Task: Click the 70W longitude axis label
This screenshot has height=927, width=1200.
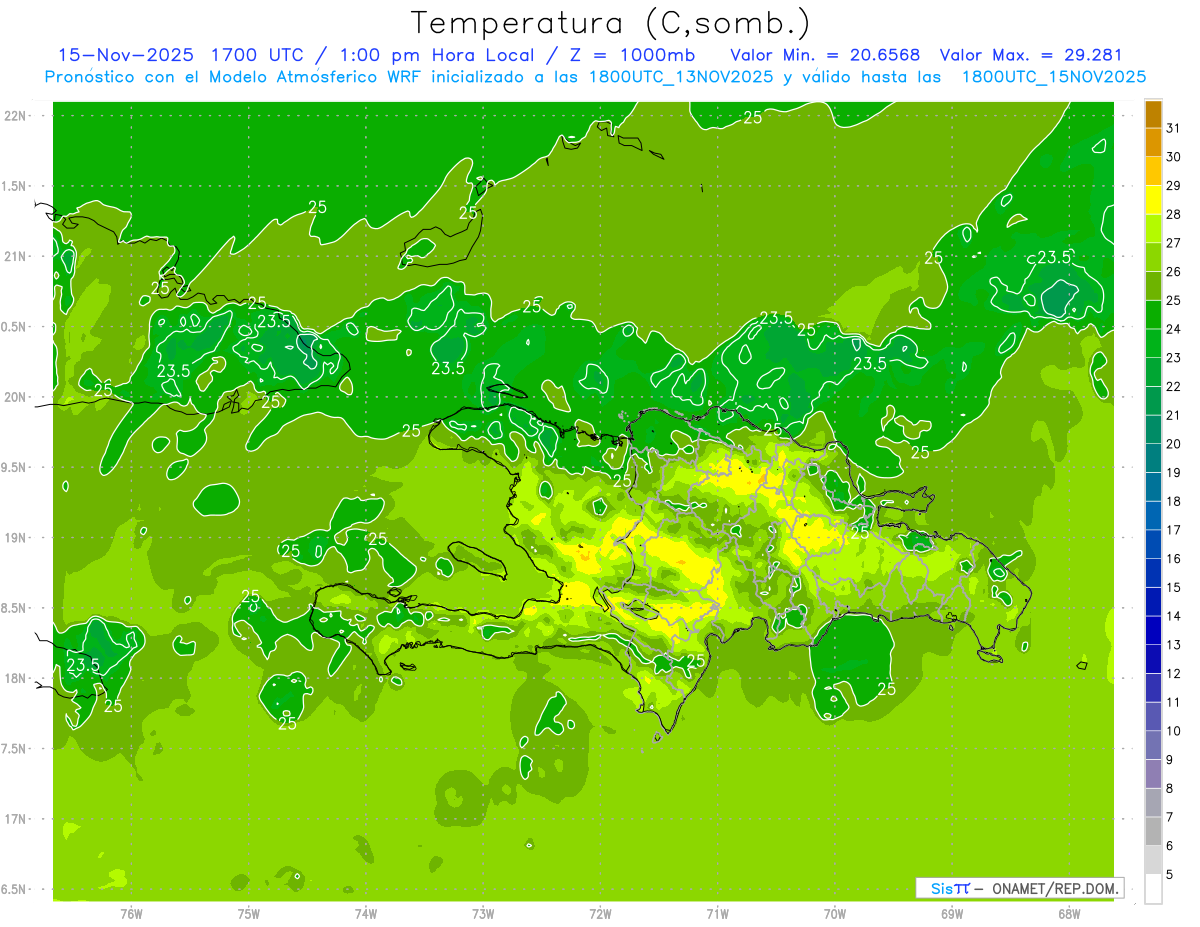Action: (834, 913)
